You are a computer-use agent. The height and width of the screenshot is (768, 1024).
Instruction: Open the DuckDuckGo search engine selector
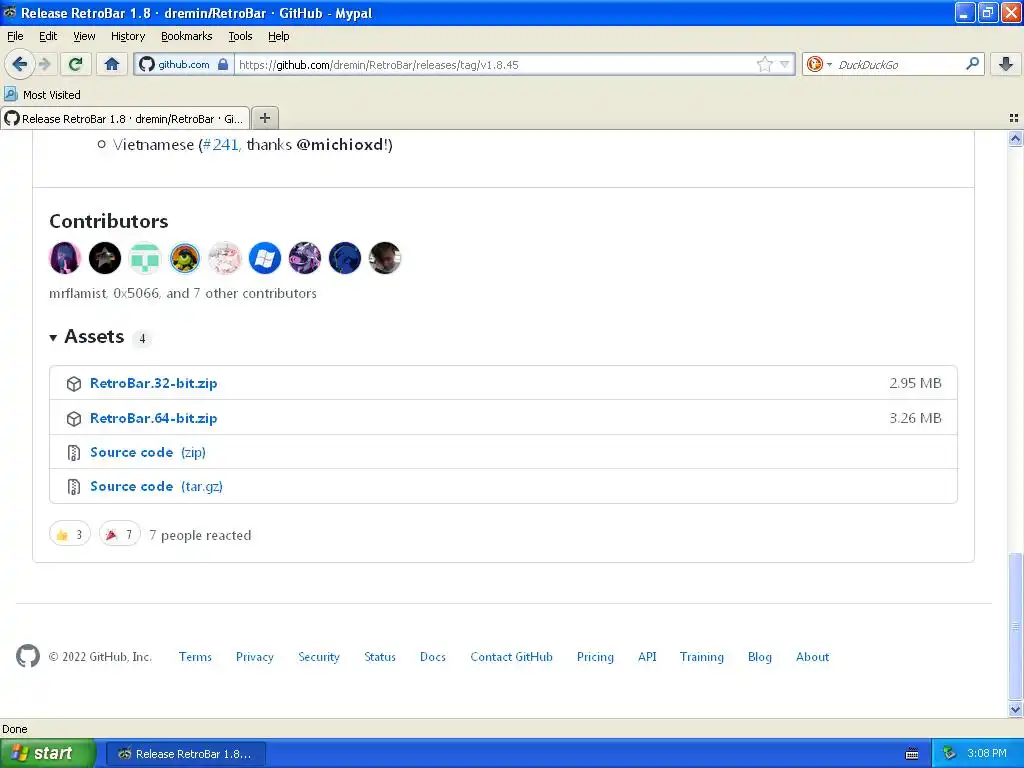coord(819,64)
